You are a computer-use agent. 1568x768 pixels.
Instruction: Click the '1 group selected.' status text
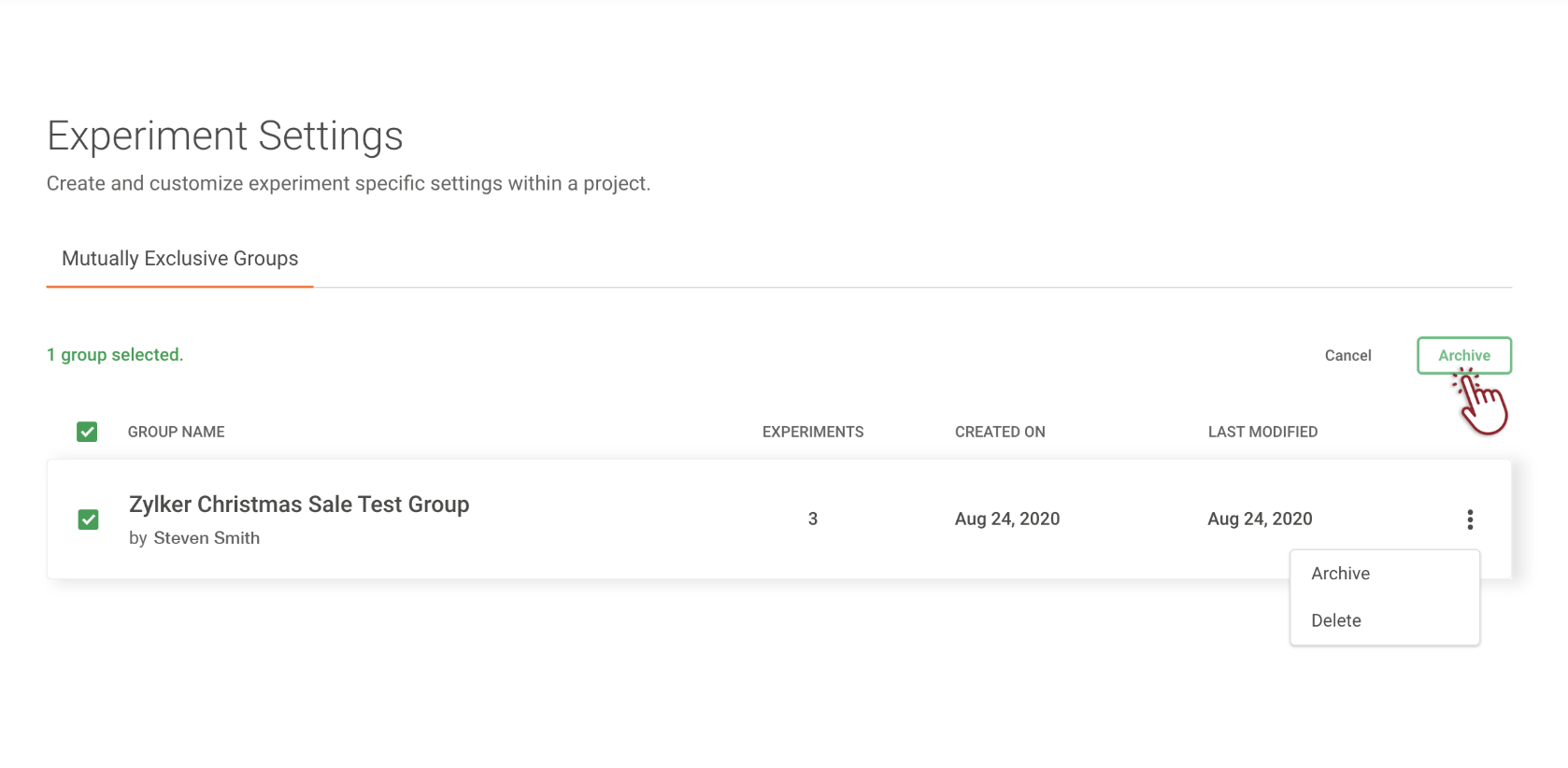click(x=115, y=355)
